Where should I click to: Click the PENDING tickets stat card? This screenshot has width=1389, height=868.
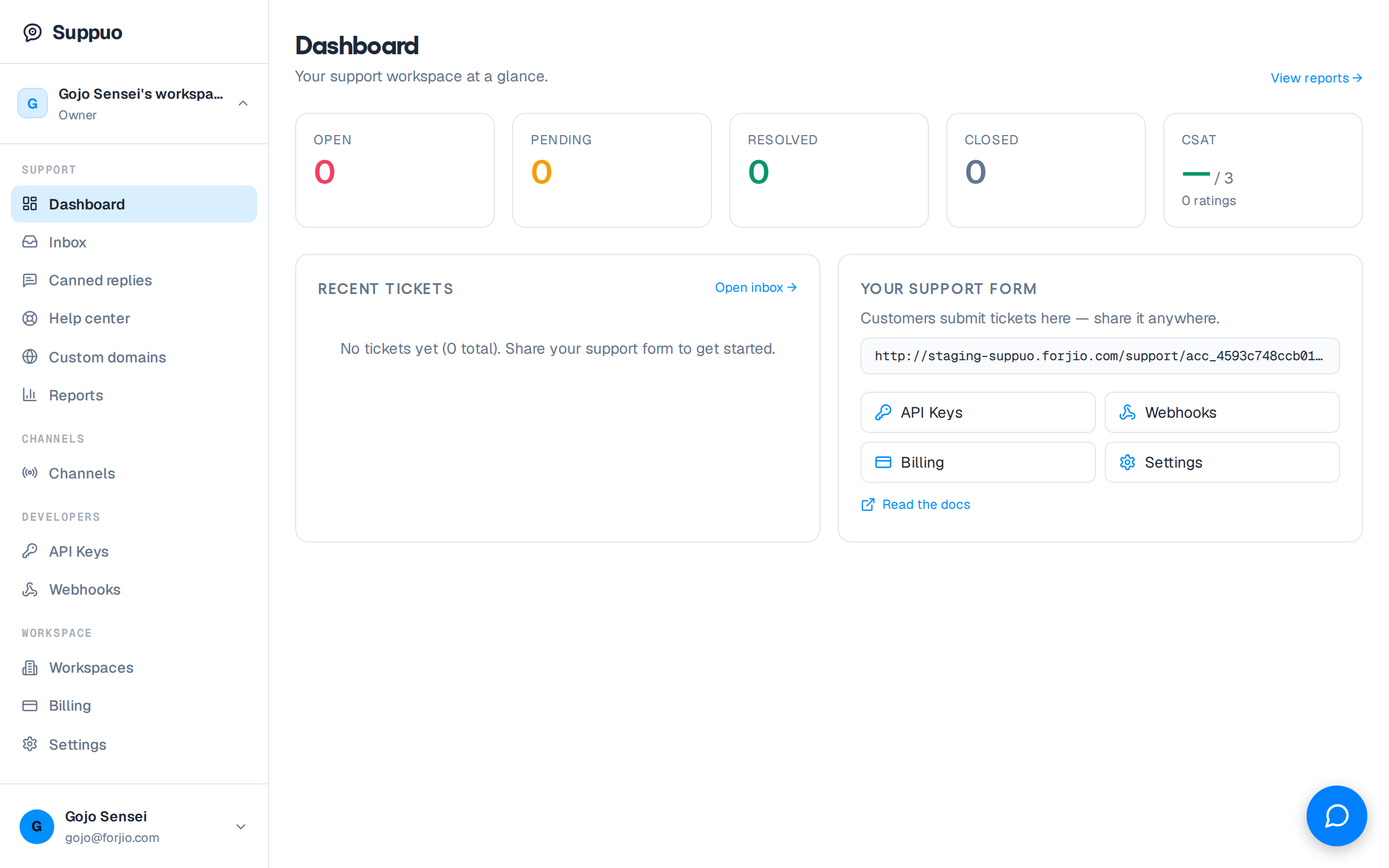click(x=612, y=170)
